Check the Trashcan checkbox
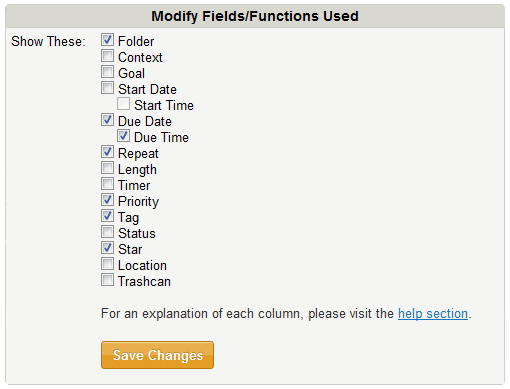Screen dimensions: 510x389 pyautogui.click(x=107, y=280)
